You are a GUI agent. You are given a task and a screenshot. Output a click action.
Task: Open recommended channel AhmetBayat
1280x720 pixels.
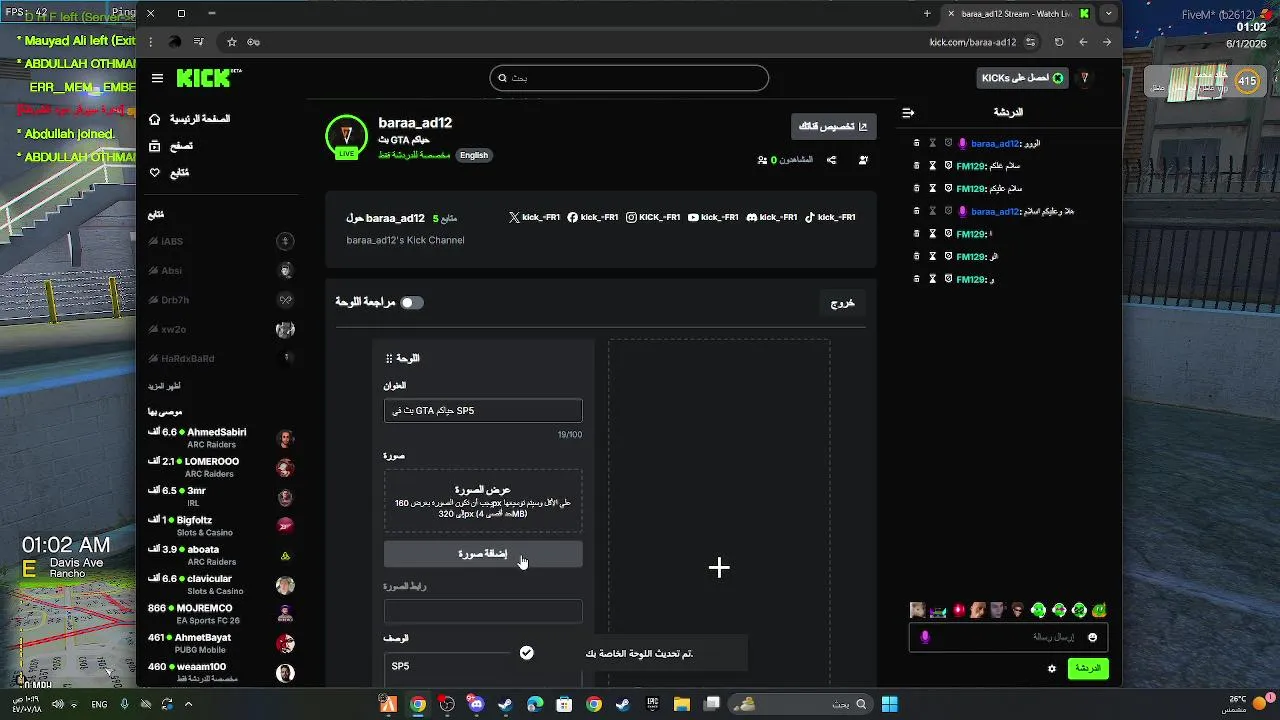221,643
